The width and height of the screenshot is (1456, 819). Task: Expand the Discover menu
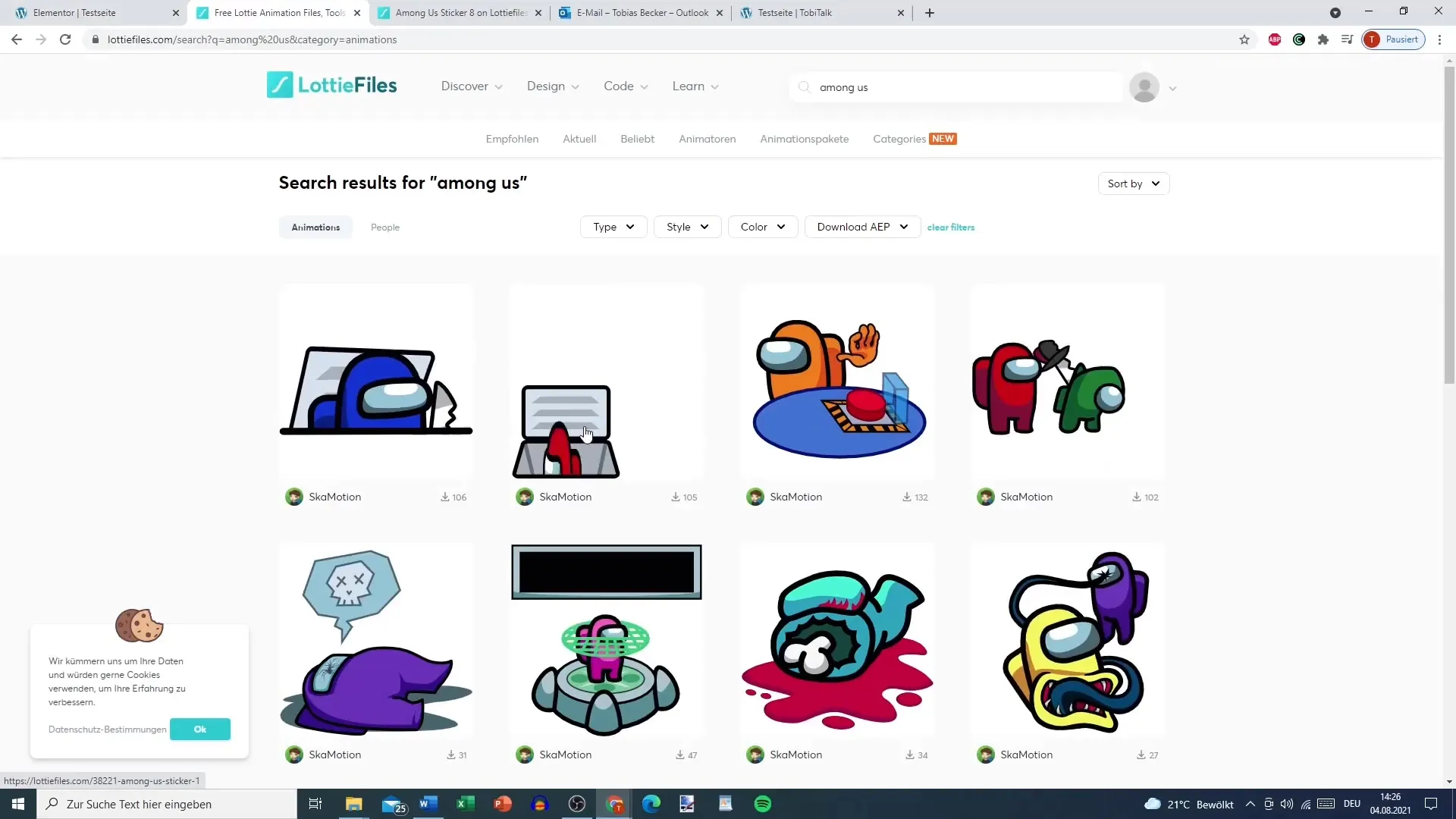point(472,86)
